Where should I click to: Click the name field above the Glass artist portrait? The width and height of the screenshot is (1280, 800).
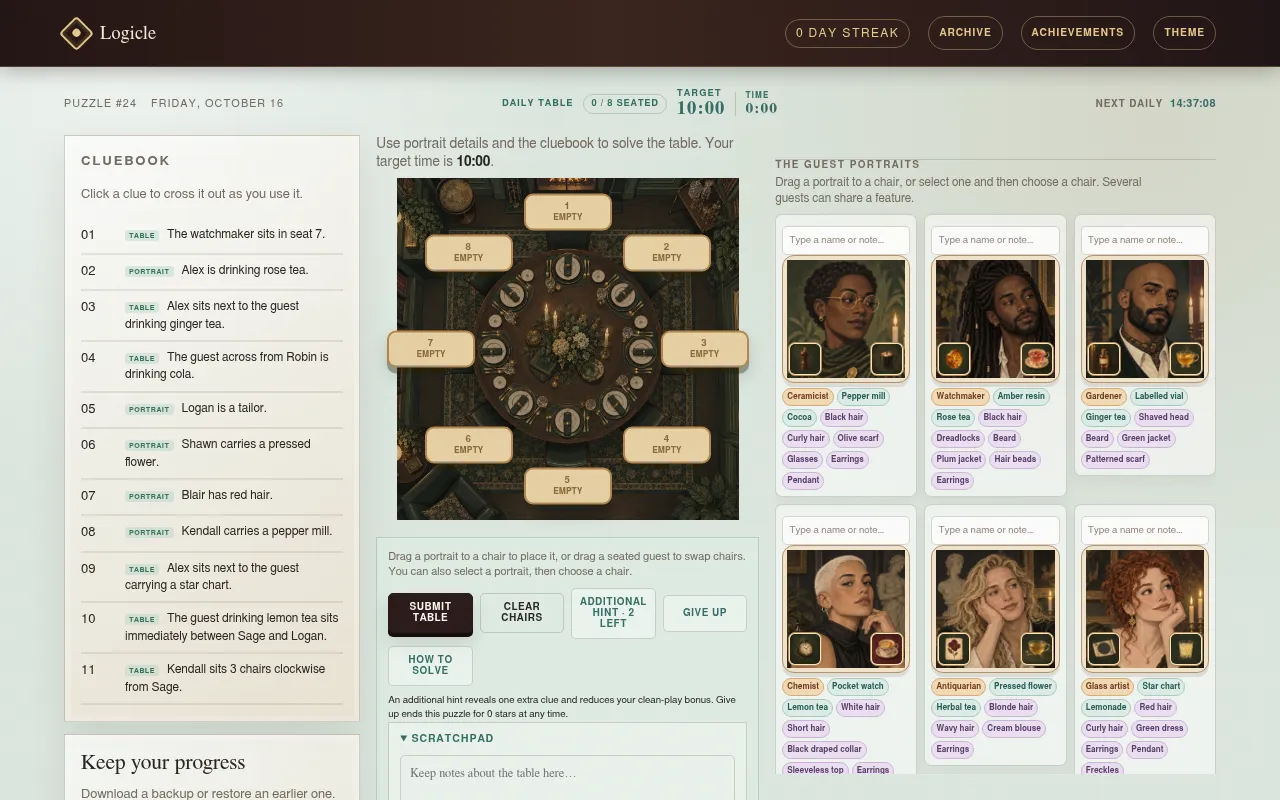[1145, 530]
